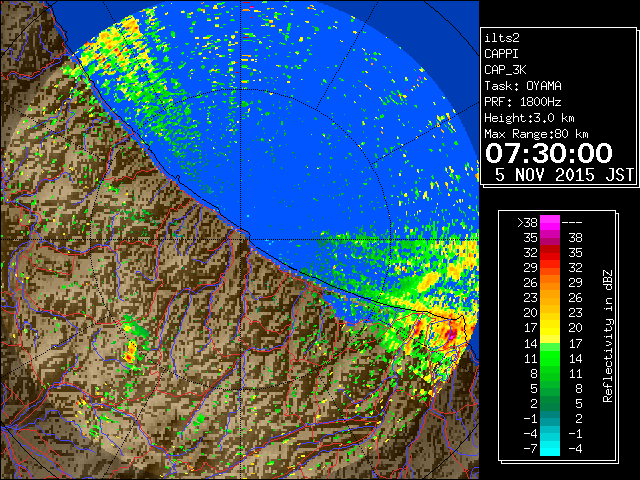Click the 'Max Range:80 km' line
The width and height of the screenshot is (640, 480).
click(x=536, y=134)
